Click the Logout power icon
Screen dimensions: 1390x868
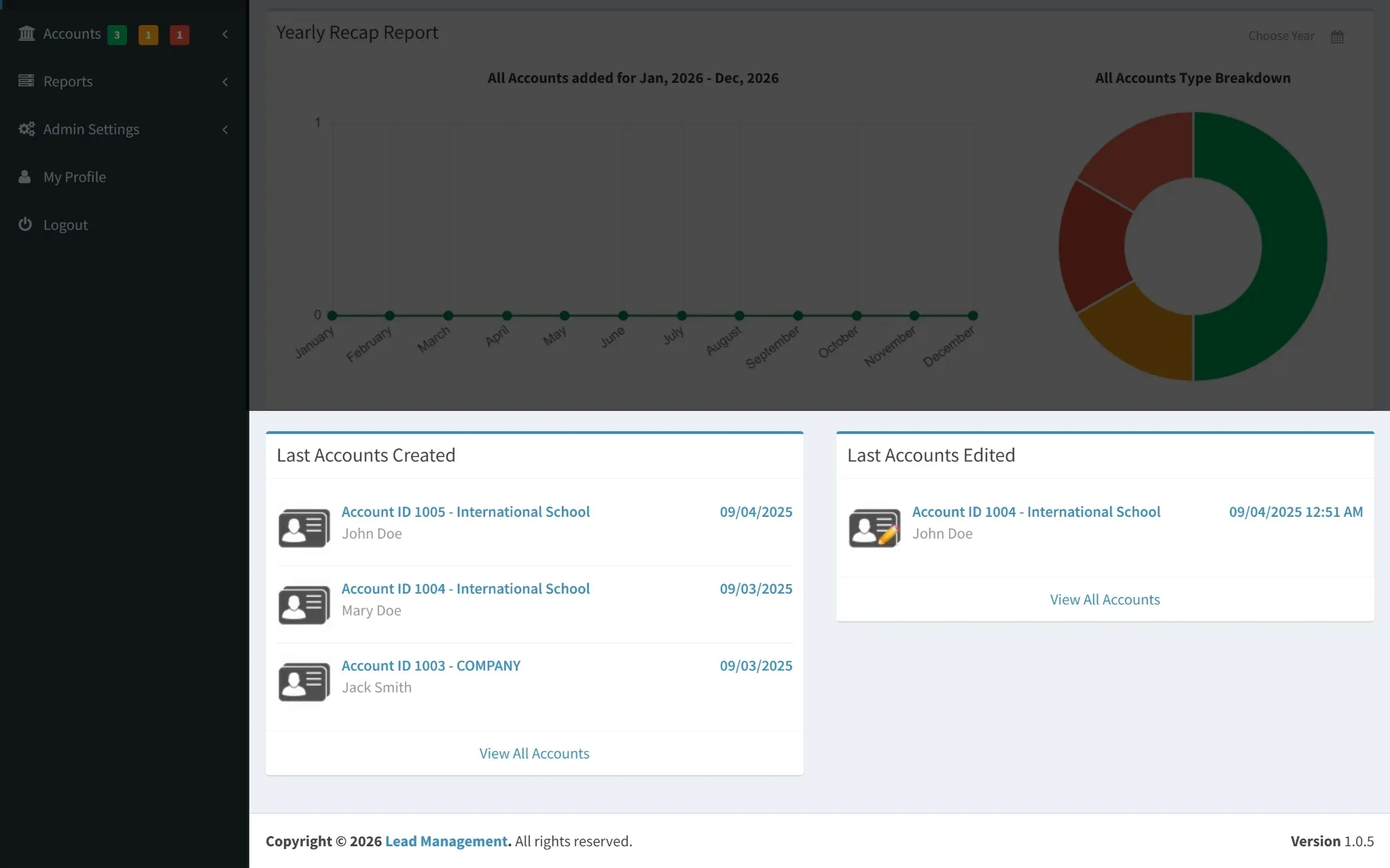tap(25, 224)
